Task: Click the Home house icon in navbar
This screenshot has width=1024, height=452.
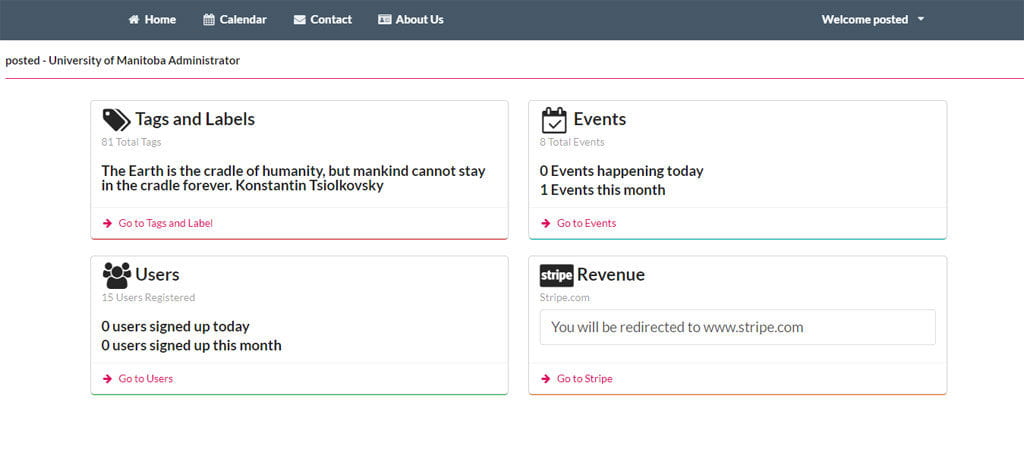Action: coord(134,20)
